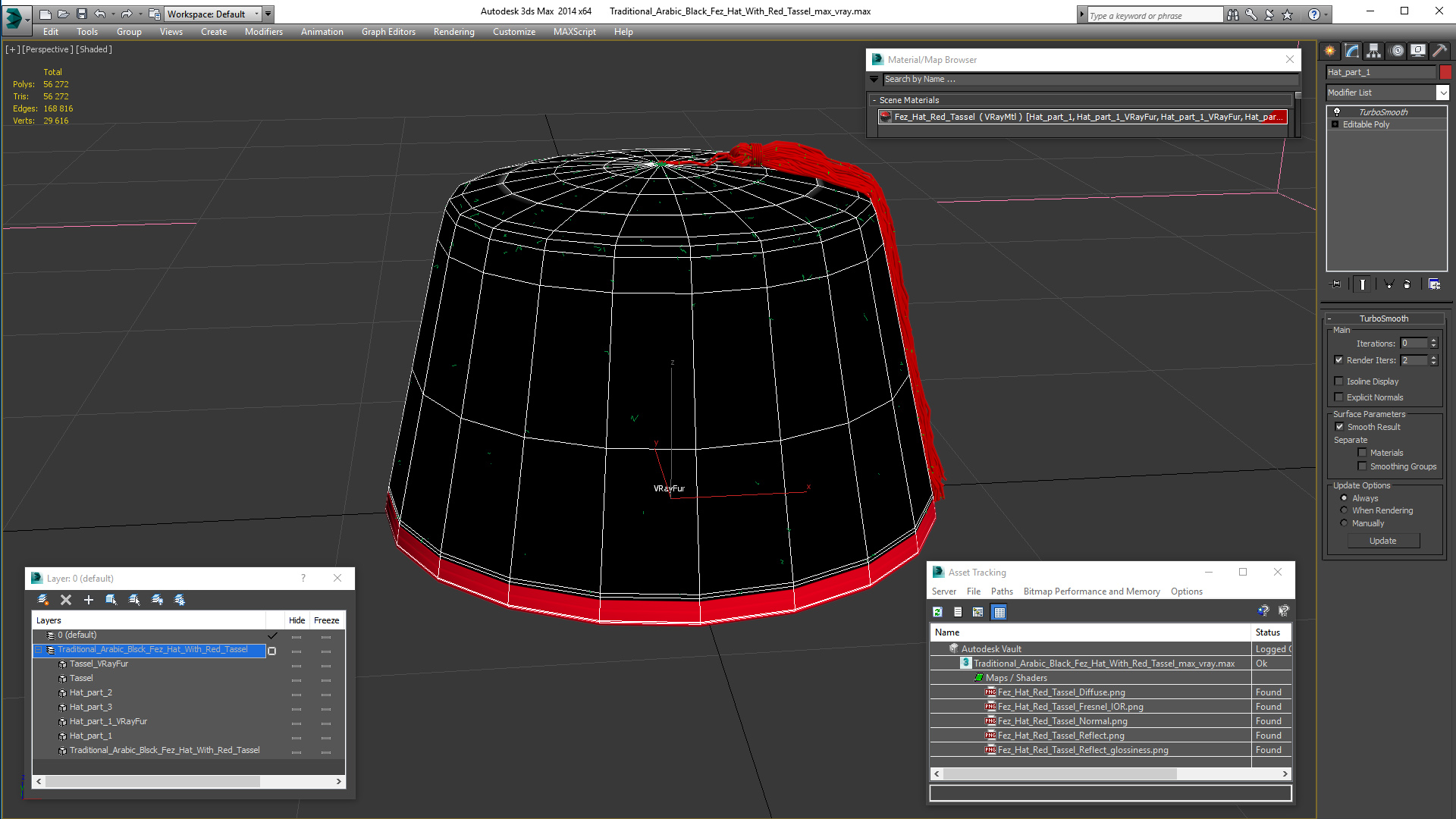
Task: Open the Undo history dropdown arrow
Action: pos(113,14)
